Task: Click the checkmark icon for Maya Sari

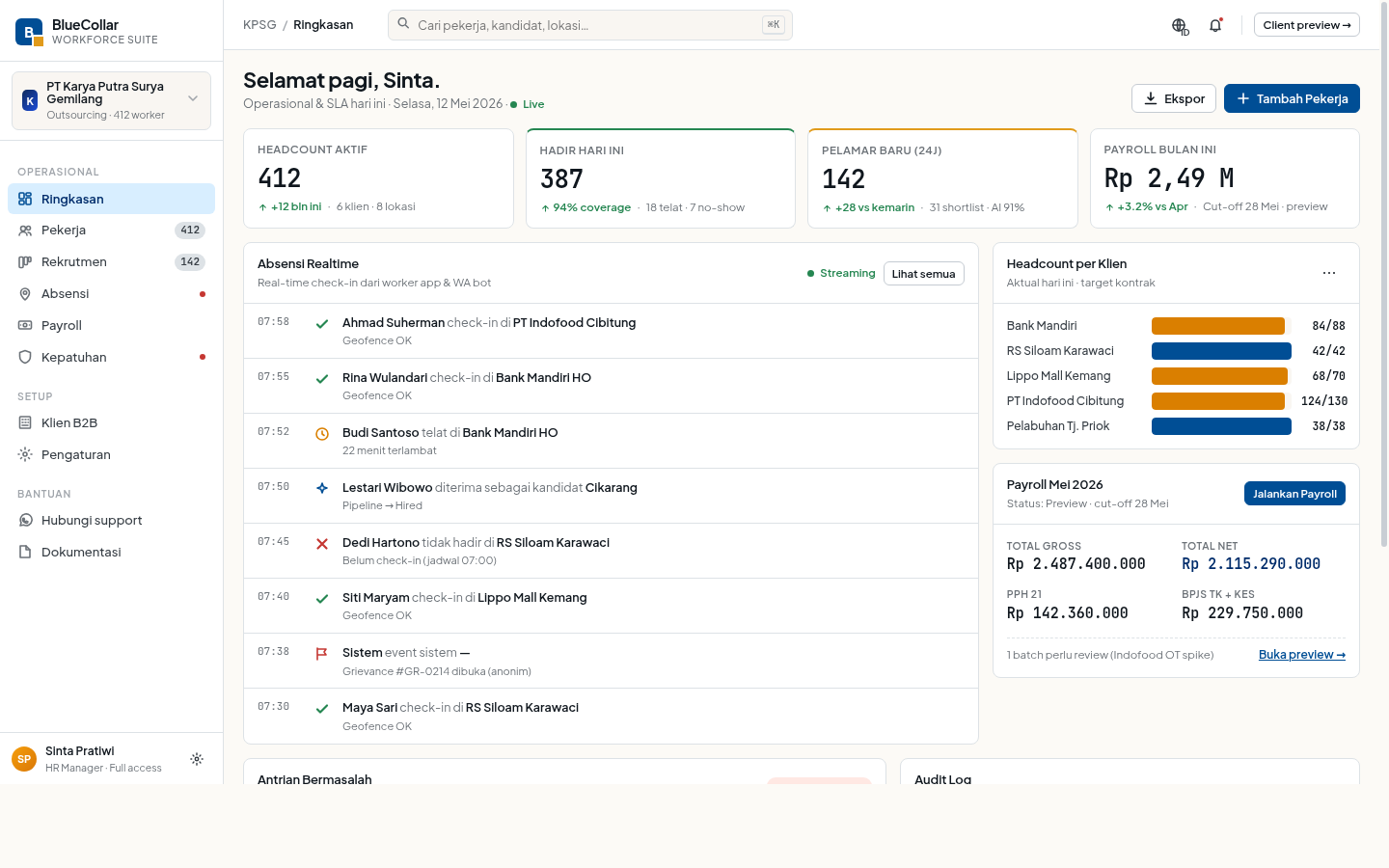Action: (x=322, y=709)
